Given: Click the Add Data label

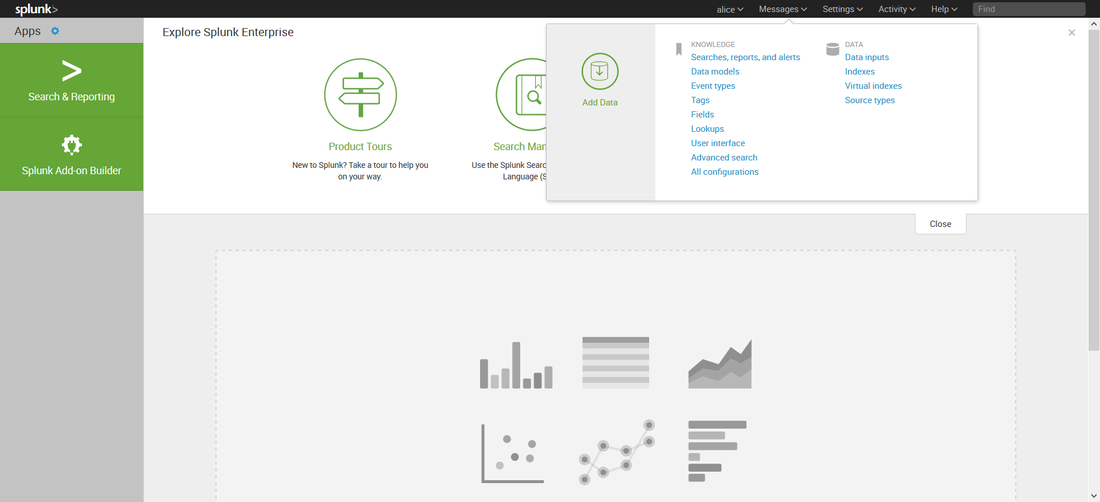Looking at the screenshot, I should (600, 102).
